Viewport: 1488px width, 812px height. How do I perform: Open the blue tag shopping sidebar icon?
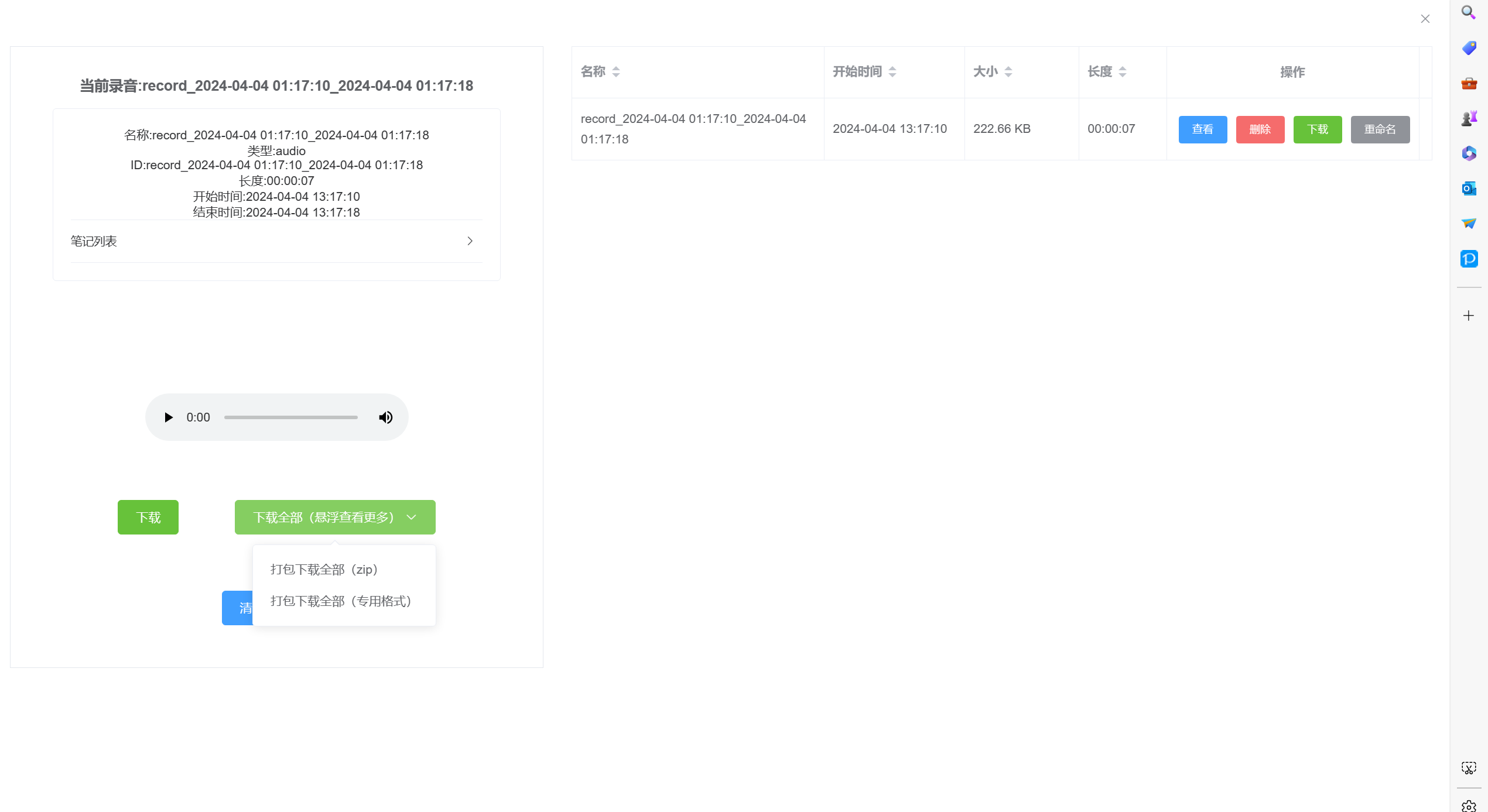point(1469,47)
